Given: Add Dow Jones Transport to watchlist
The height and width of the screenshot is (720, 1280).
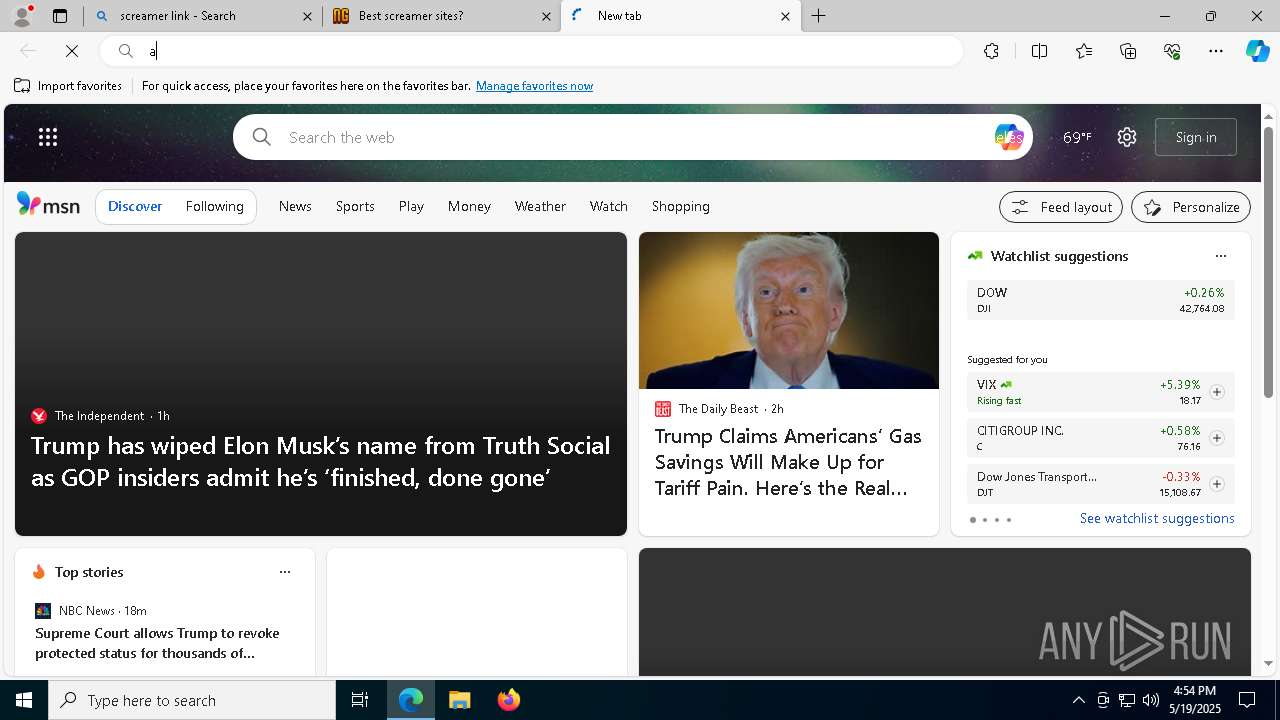Looking at the screenshot, I should (x=1216, y=484).
